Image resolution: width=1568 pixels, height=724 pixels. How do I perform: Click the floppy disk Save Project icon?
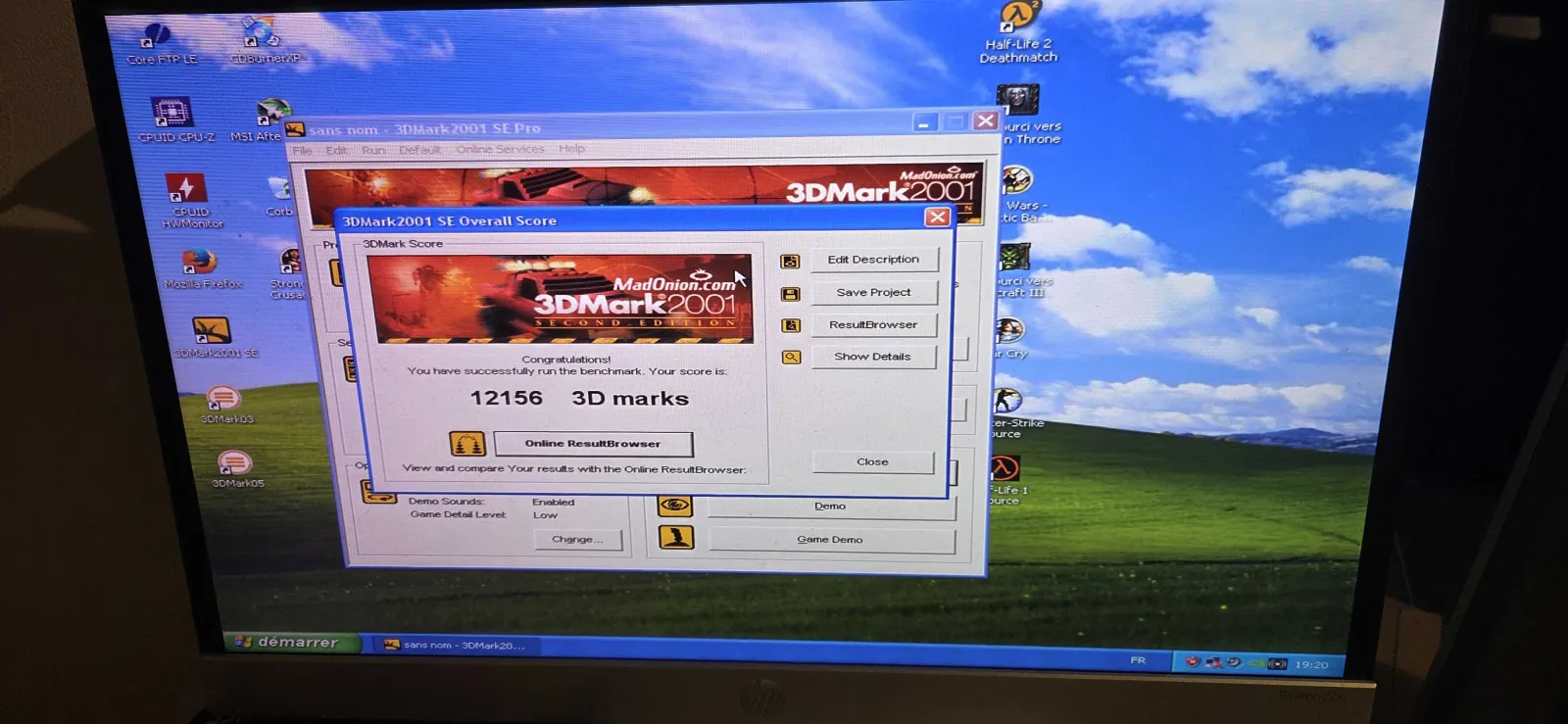(791, 294)
